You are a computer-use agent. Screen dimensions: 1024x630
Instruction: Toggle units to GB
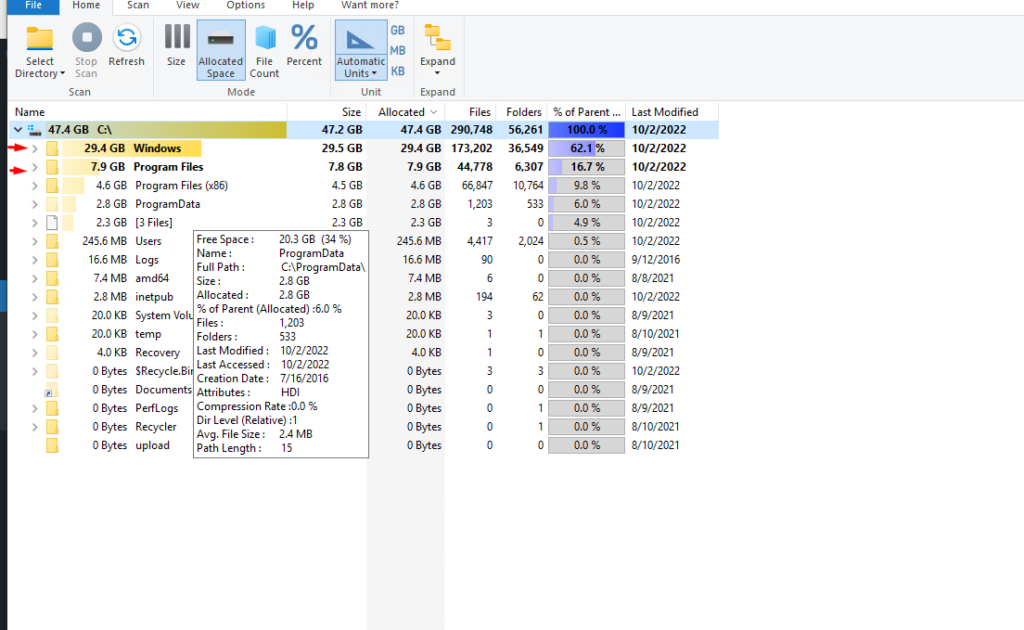tap(397, 31)
